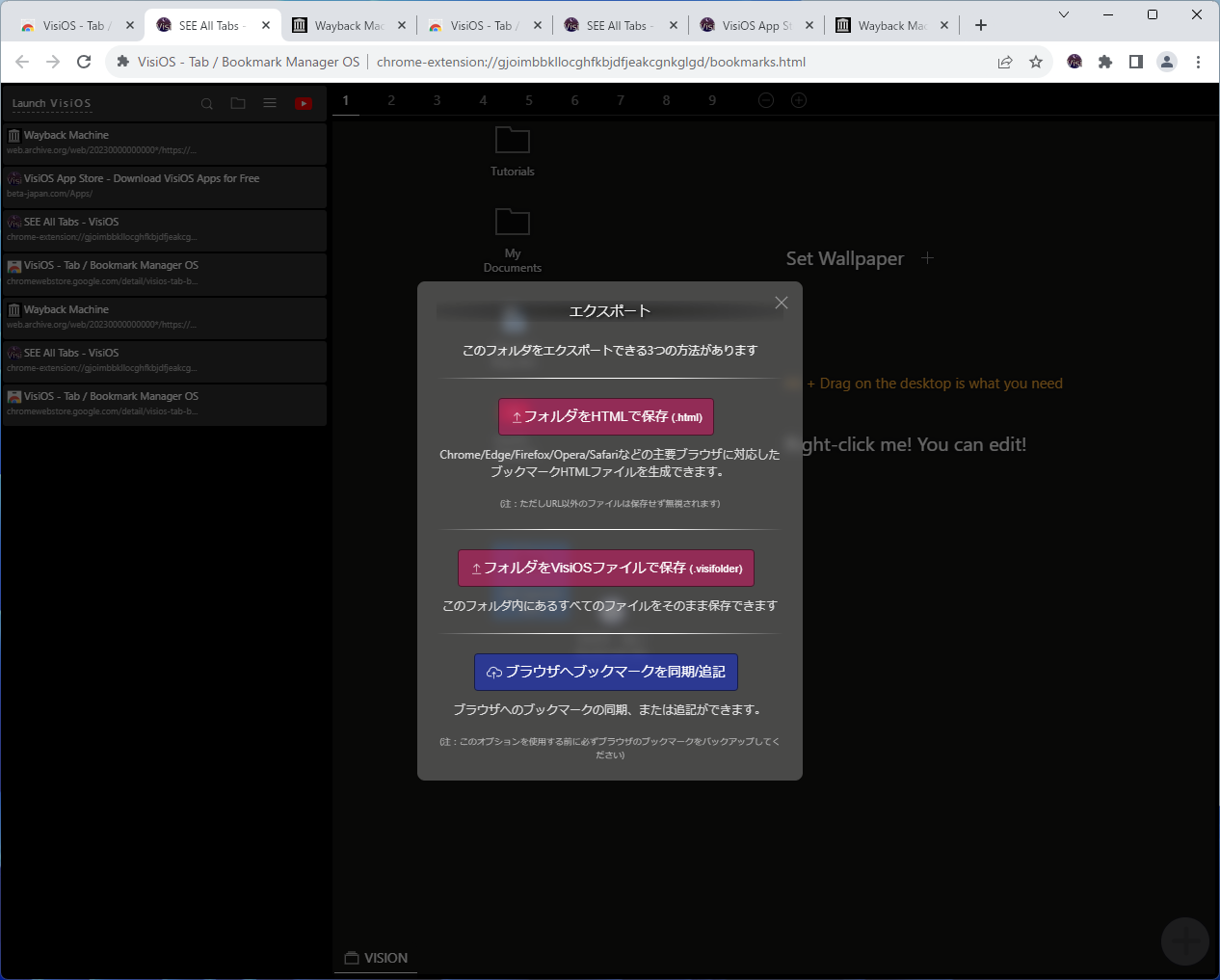This screenshot has height=980, width=1220.
Task: Click the bookmark star in the address bar
Action: [1036, 61]
